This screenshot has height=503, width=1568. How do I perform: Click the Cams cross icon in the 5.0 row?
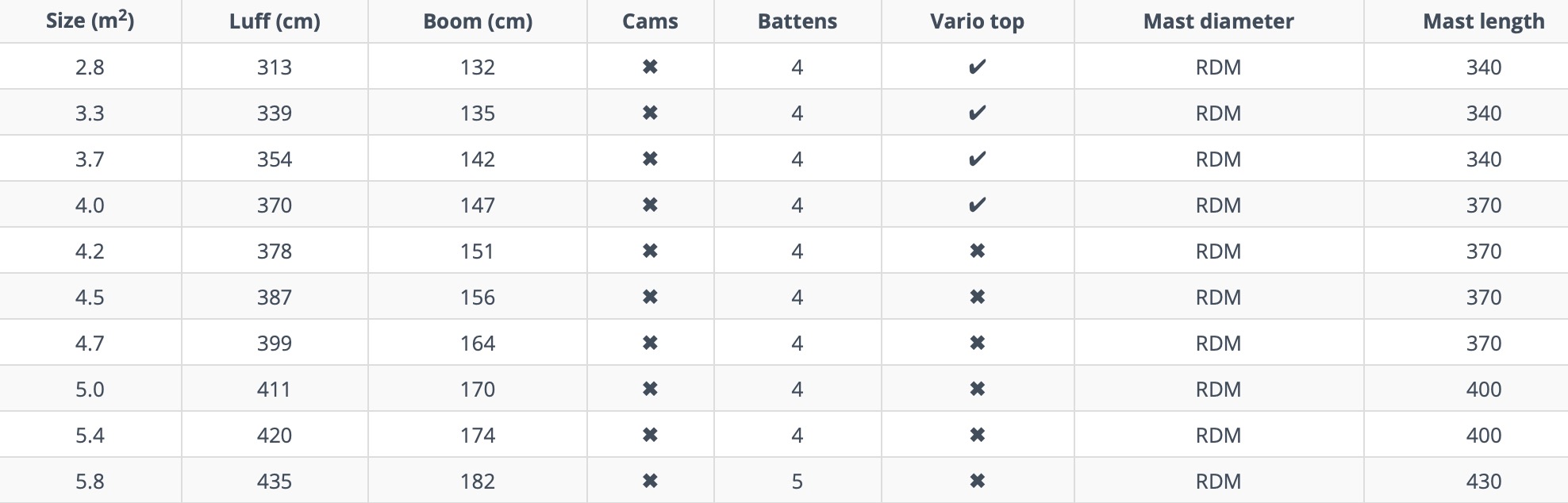click(650, 389)
